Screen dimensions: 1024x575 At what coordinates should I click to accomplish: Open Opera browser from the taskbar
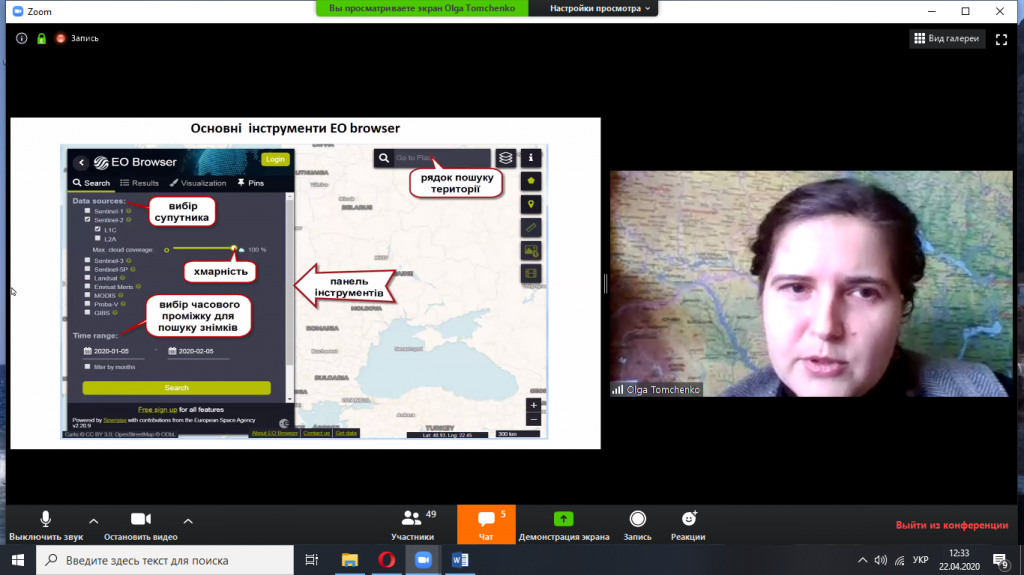[x=387, y=560]
